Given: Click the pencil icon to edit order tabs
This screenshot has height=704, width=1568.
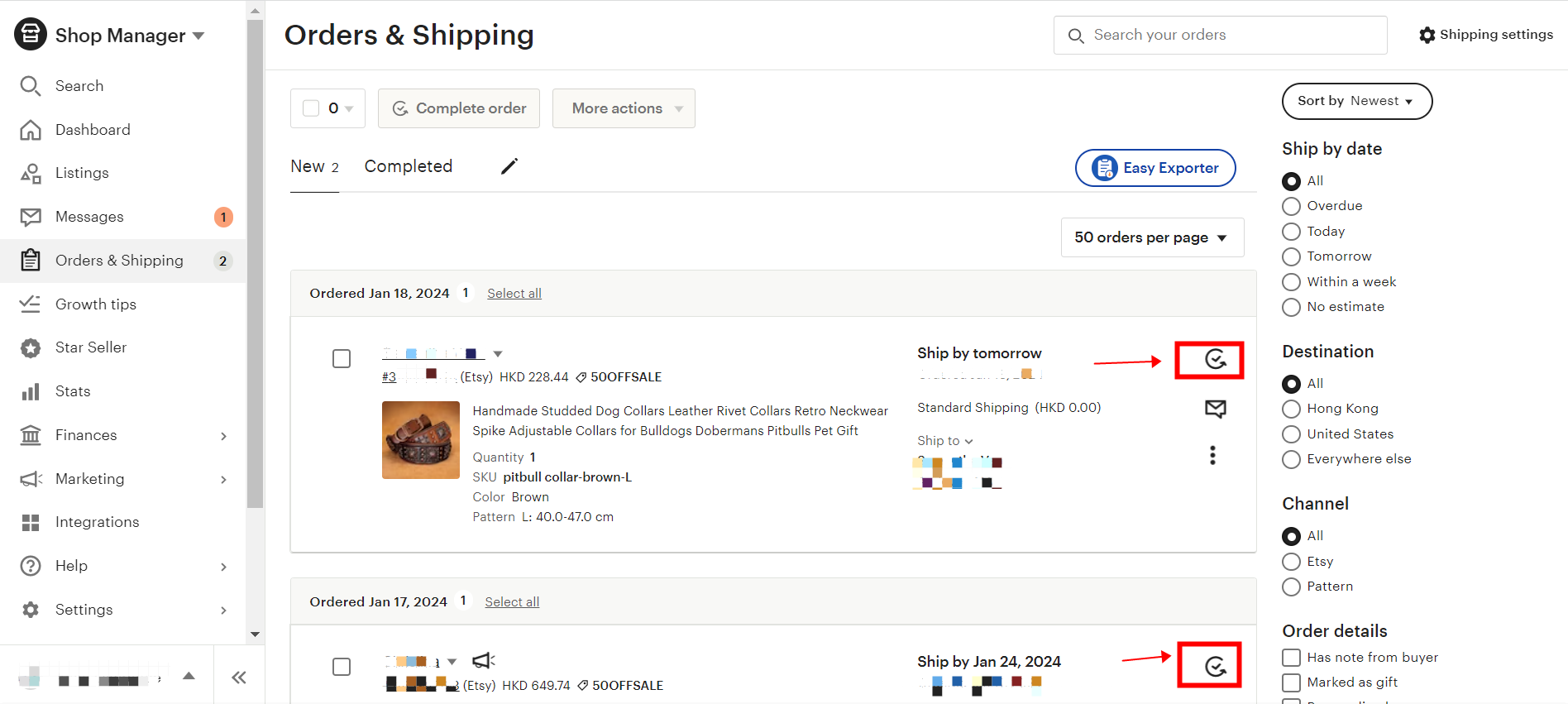Looking at the screenshot, I should pyautogui.click(x=509, y=165).
